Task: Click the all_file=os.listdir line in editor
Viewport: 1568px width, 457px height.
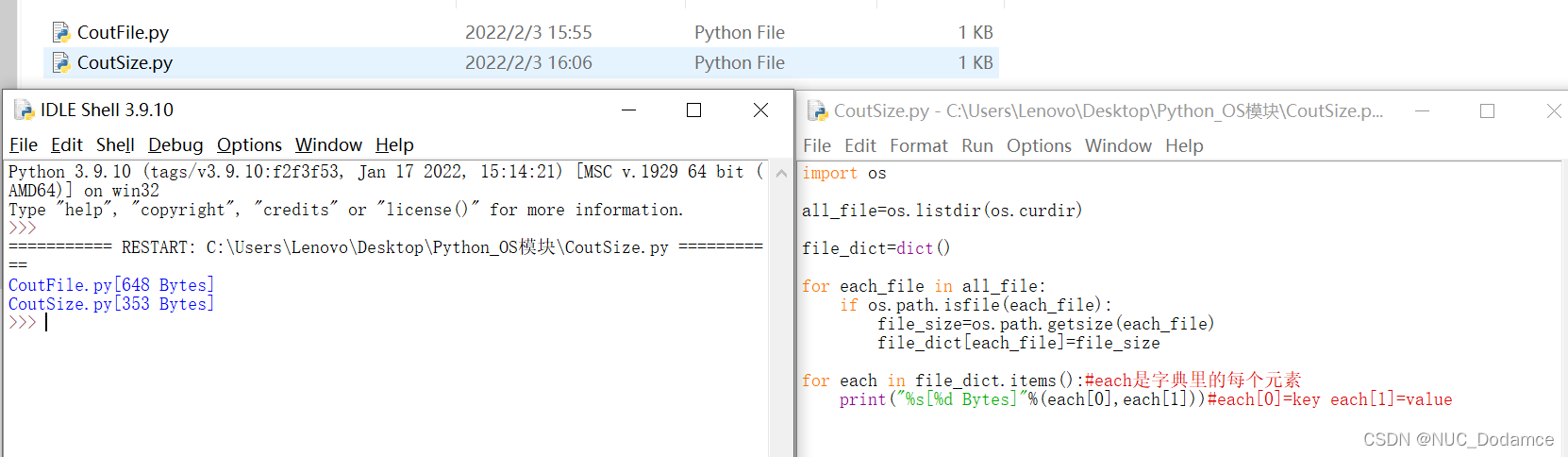Action: tap(942, 211)
